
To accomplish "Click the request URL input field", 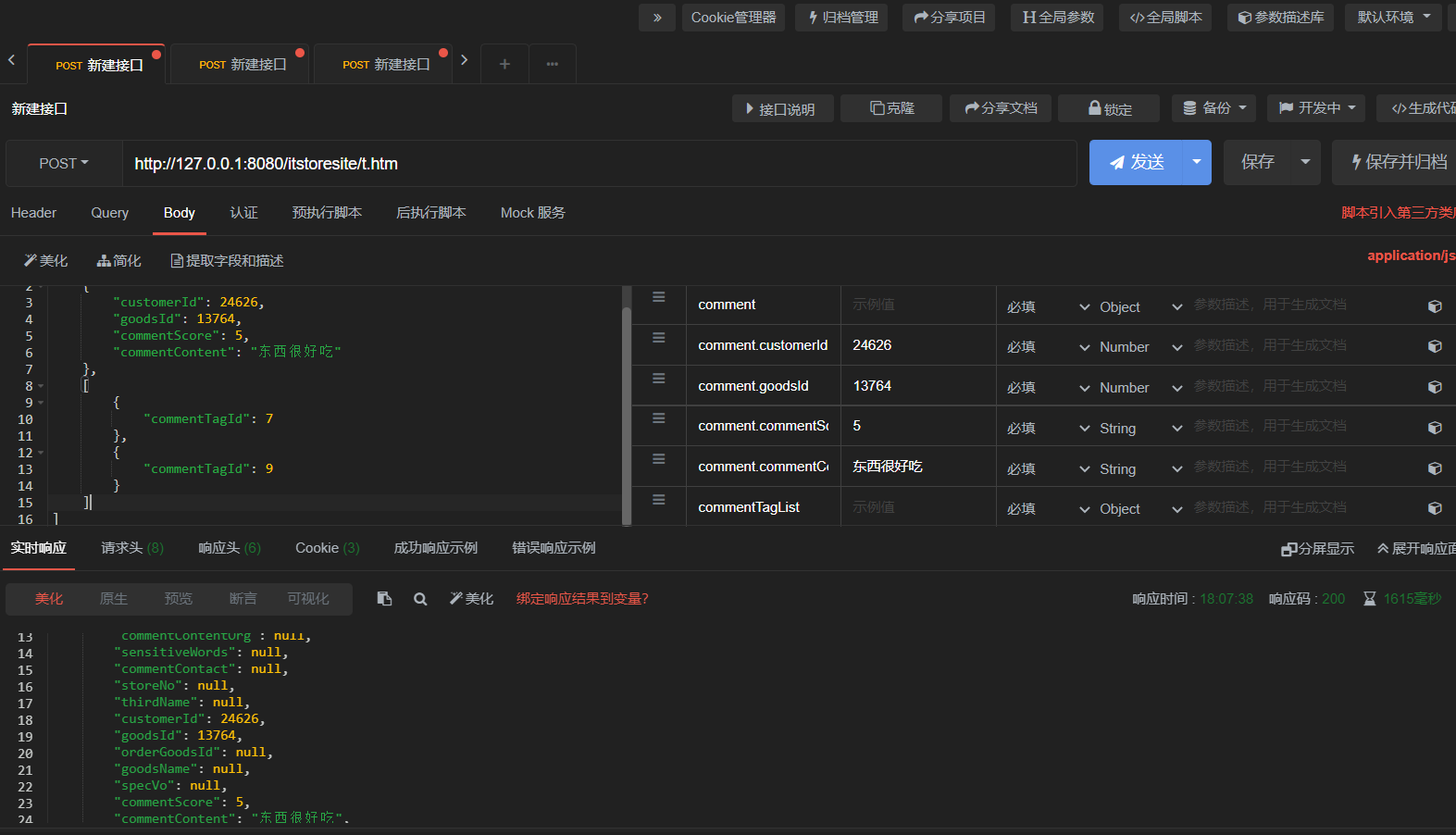I will [599, 163].
